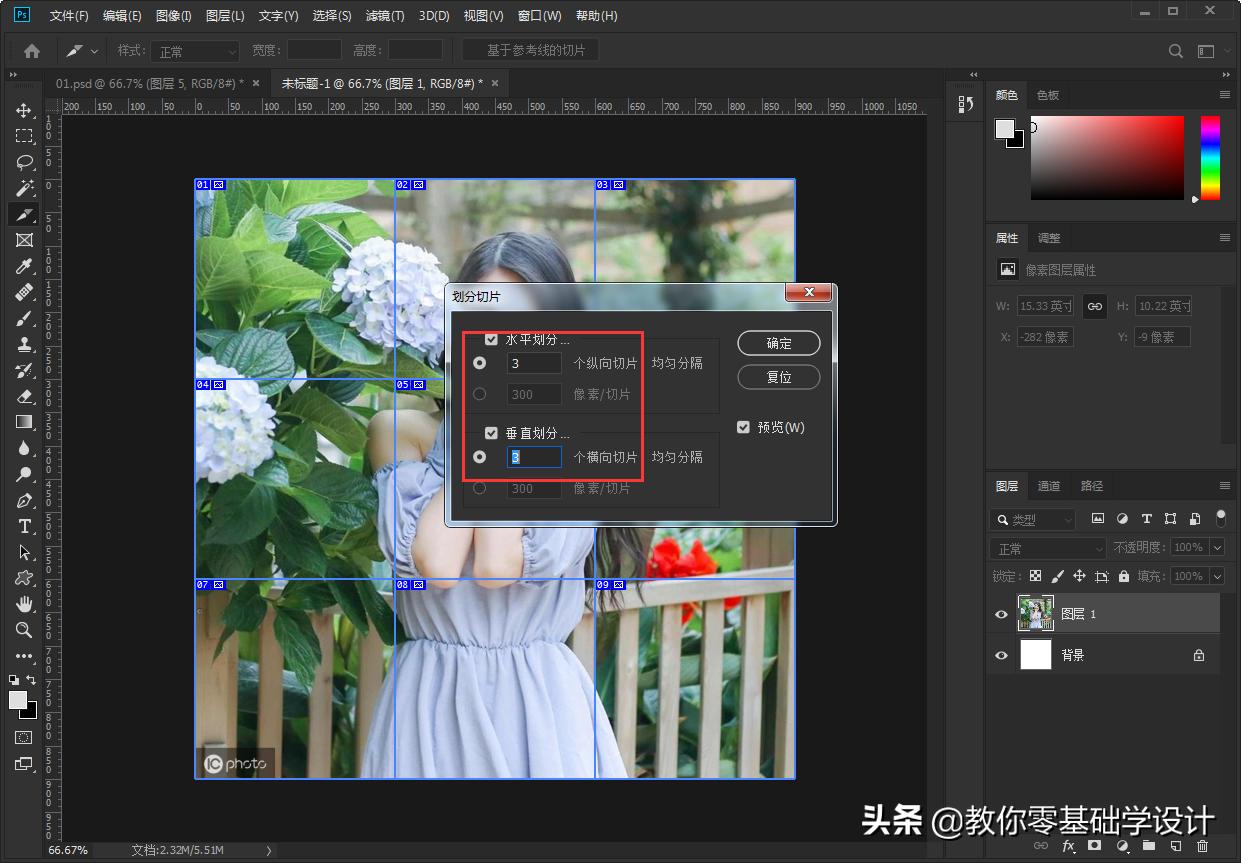This screenshot has height=863, width=1241.
Task: Select the Horizontal Type tool
Action: (x=24, y=526)
